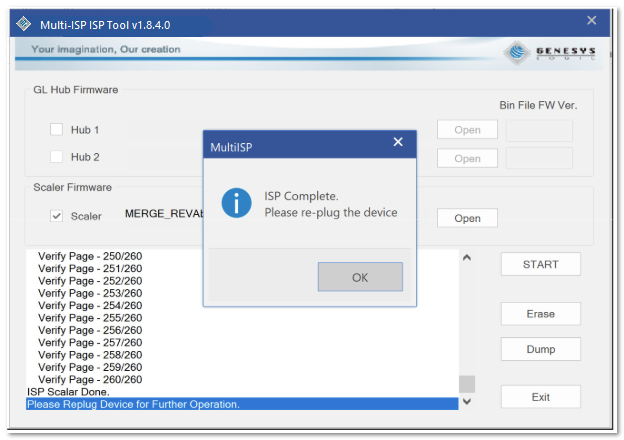Click the log scrollbar up arrow
The image size is (624, 440).
(x=467, y=258)
